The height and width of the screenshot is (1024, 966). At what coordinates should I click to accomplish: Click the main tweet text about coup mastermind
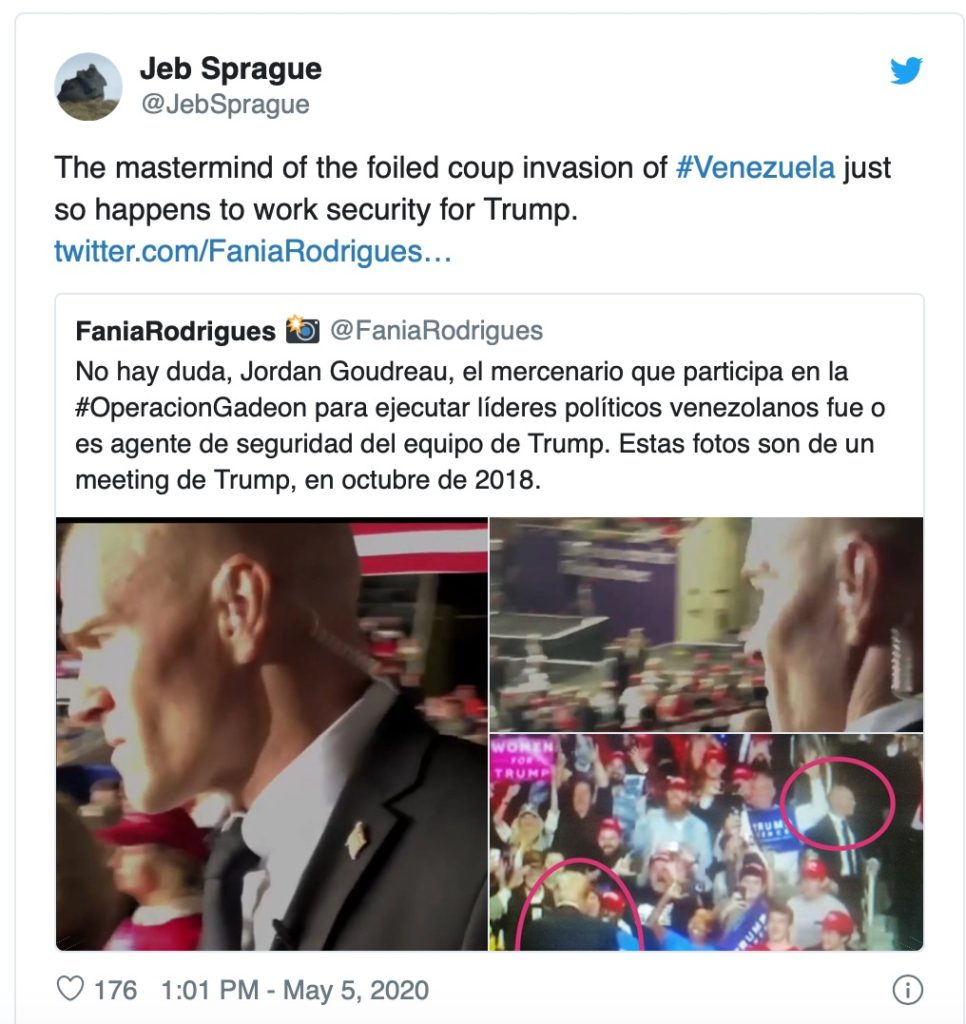pyautogui.click(x=472, y=188)
